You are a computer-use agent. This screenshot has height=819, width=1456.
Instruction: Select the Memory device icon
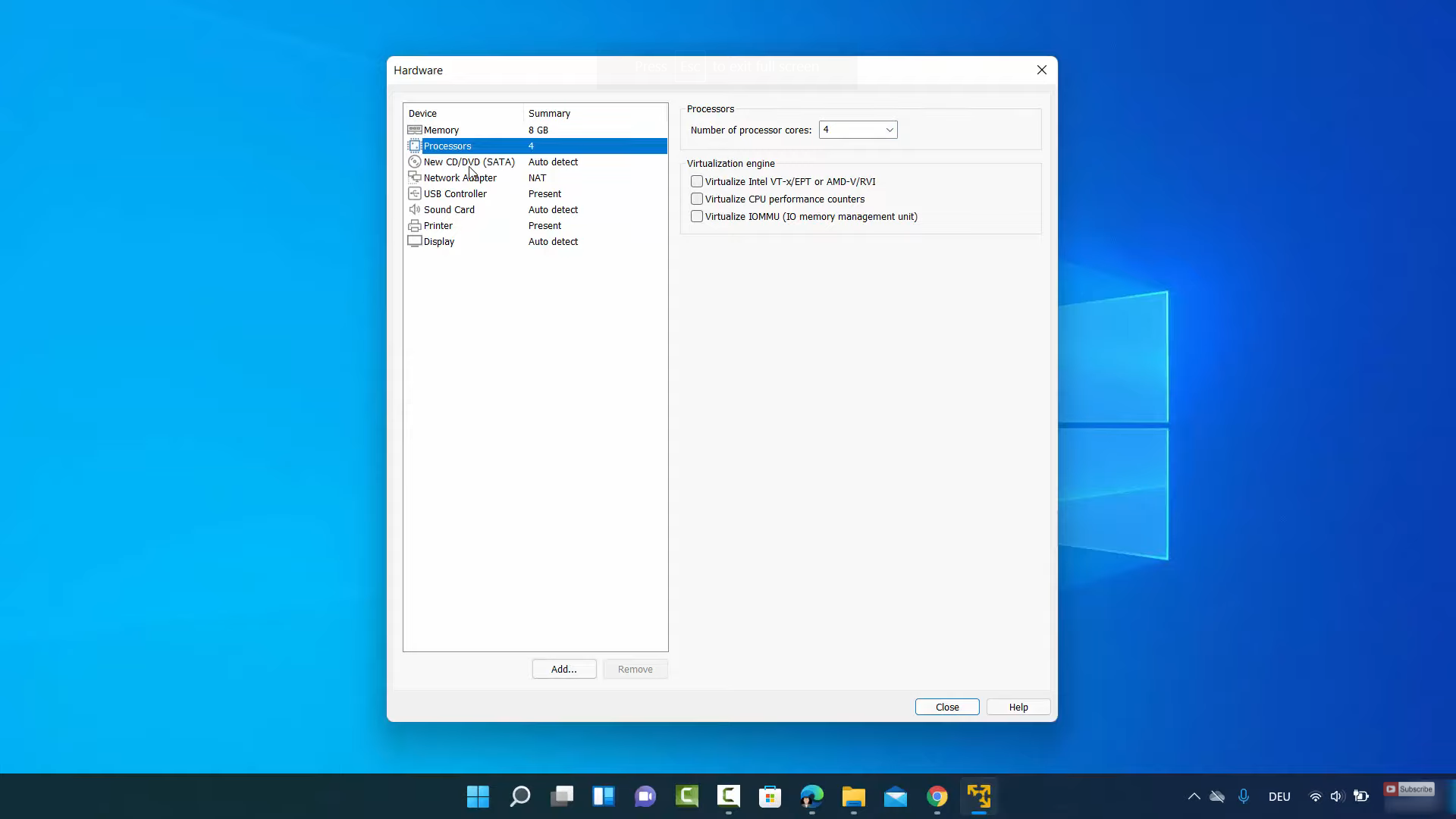click(415, 130)
